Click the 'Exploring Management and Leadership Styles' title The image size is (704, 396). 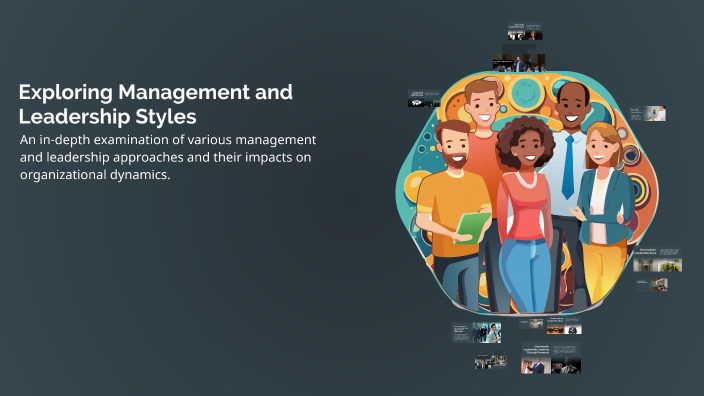coord(155,104)
